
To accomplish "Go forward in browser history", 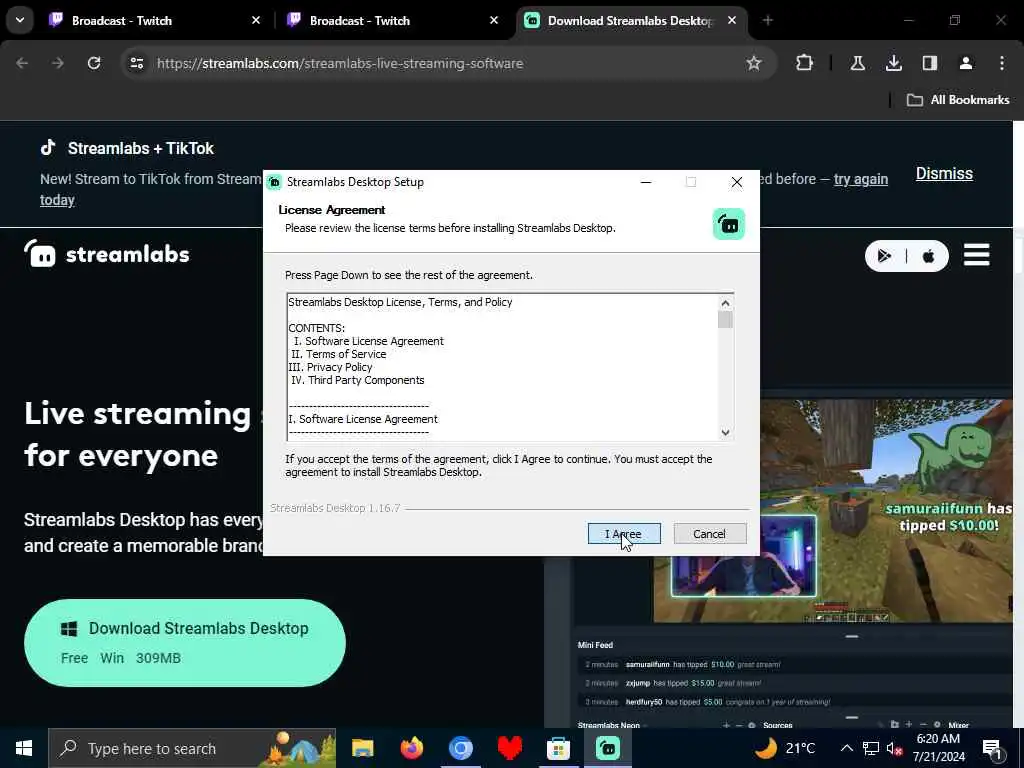I will [58, 63].
